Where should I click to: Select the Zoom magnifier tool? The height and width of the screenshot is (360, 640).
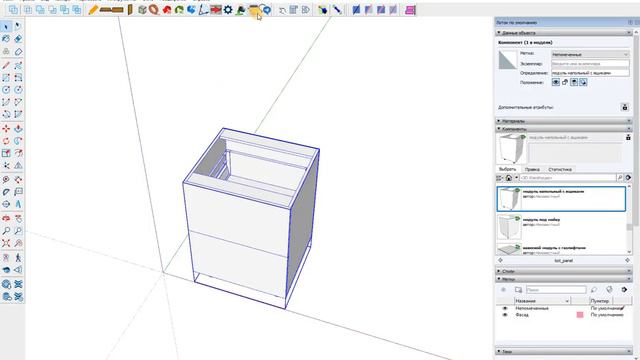coord(6,231)
